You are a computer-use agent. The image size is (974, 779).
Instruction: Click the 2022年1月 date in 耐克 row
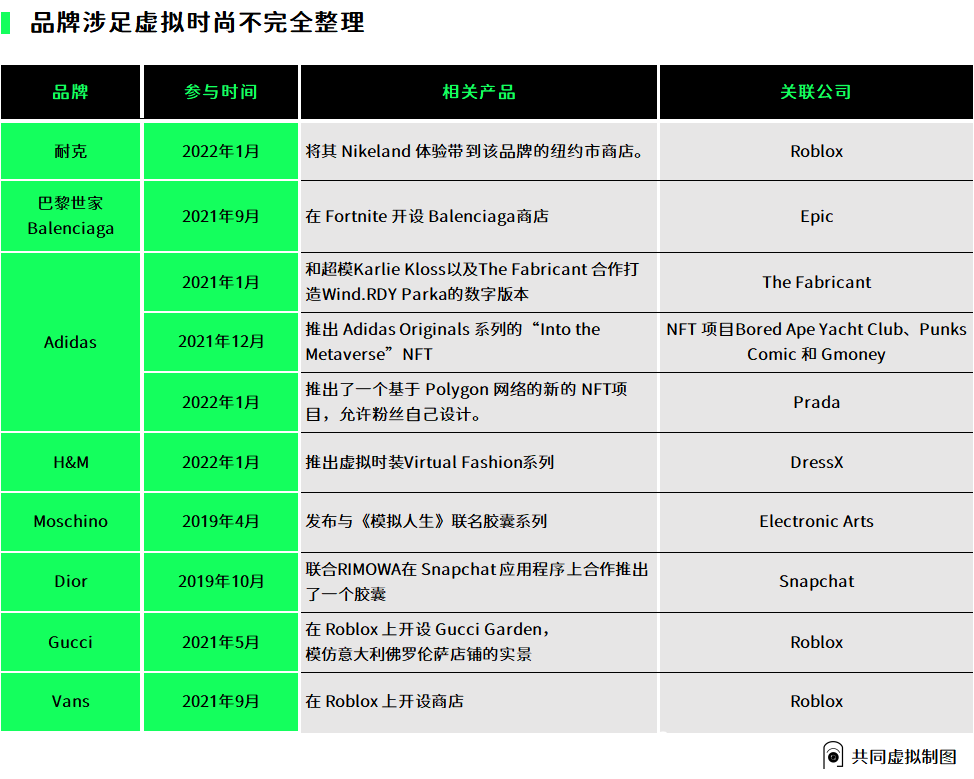(x=221, y=152)
